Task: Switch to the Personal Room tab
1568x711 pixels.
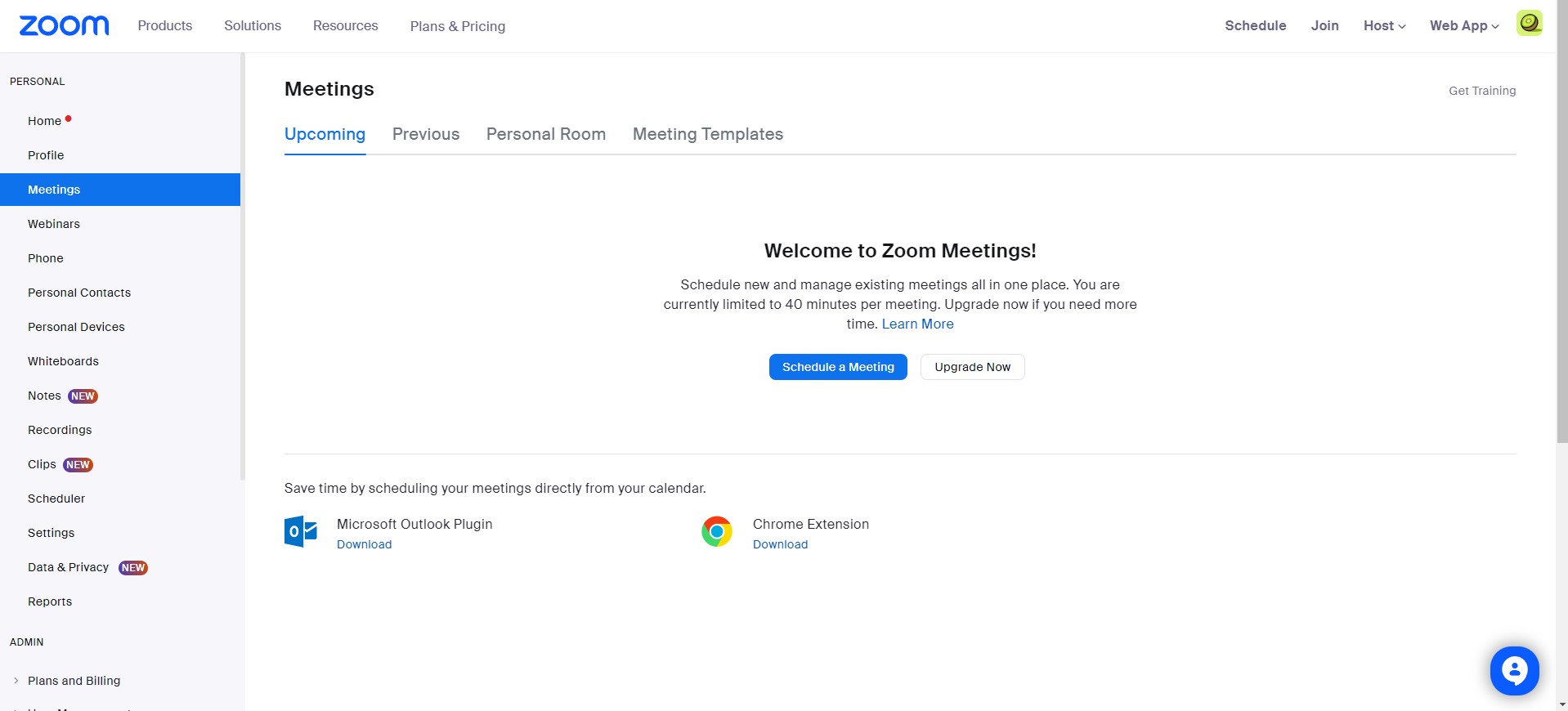Action: (x=546, y=134)
